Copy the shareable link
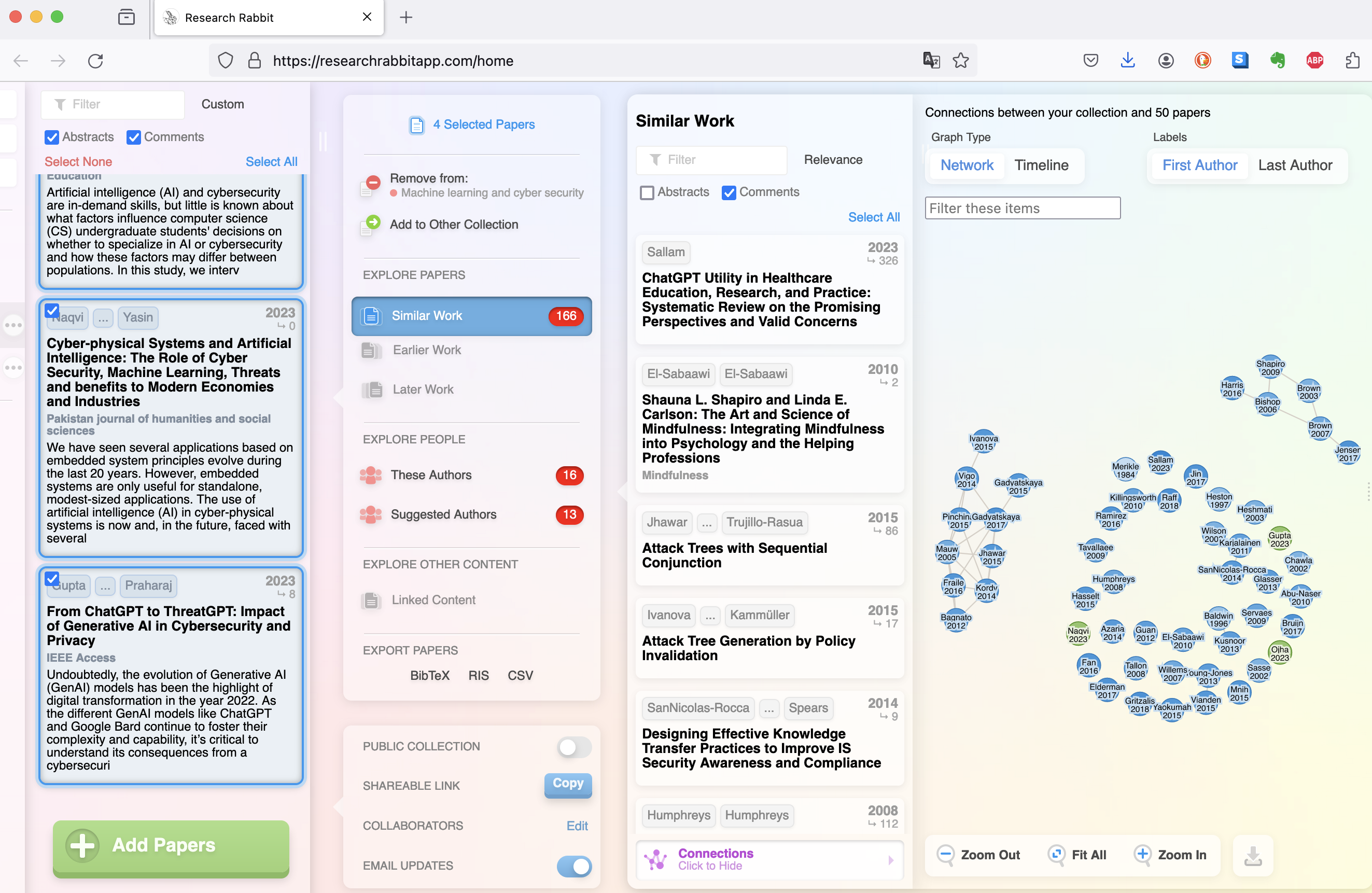This screenshot has width=1372, height=893. (x=567, y=785)
